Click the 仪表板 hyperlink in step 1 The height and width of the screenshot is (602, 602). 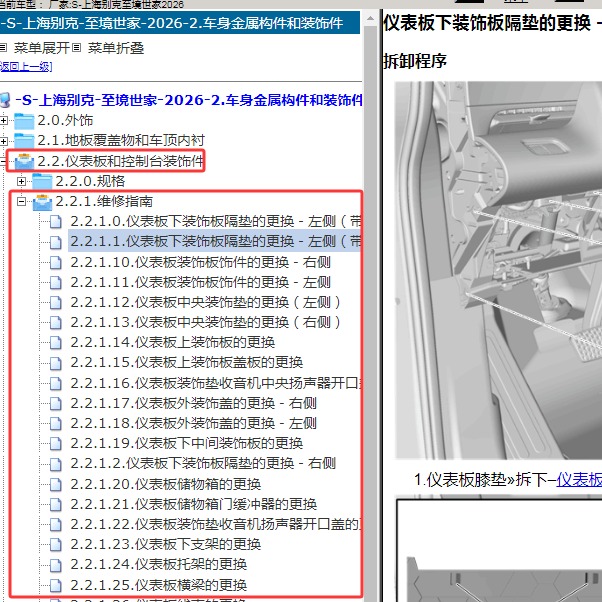(579, 480)
